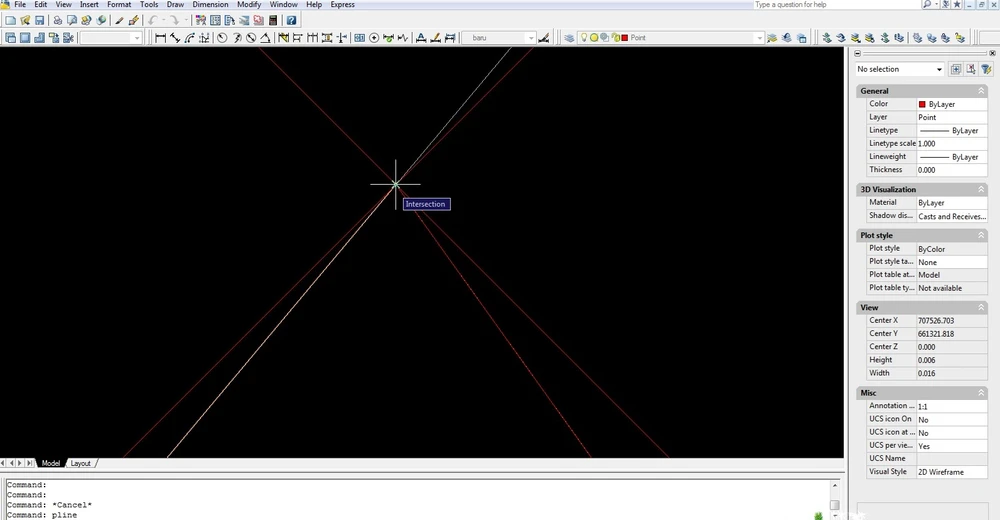Select the Angular dimension tool

pos(265,38)
